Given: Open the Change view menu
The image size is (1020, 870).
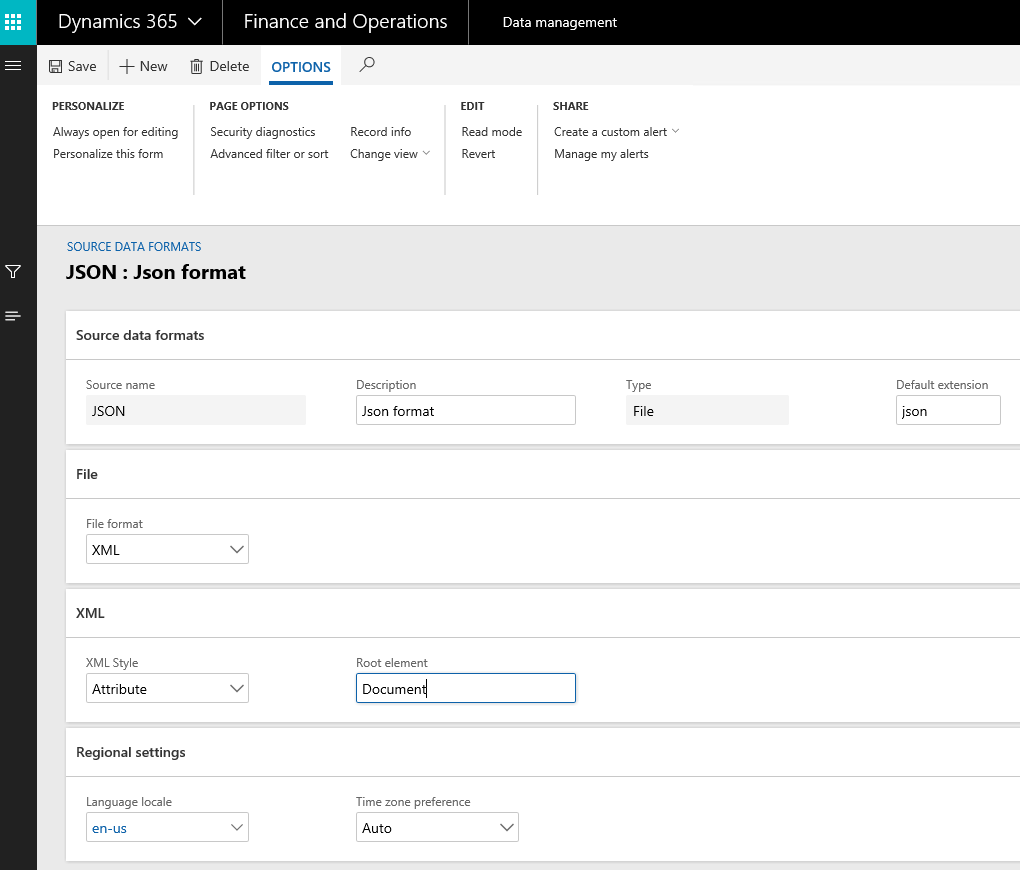Looking at the screenshot, I should coord(389,154).
